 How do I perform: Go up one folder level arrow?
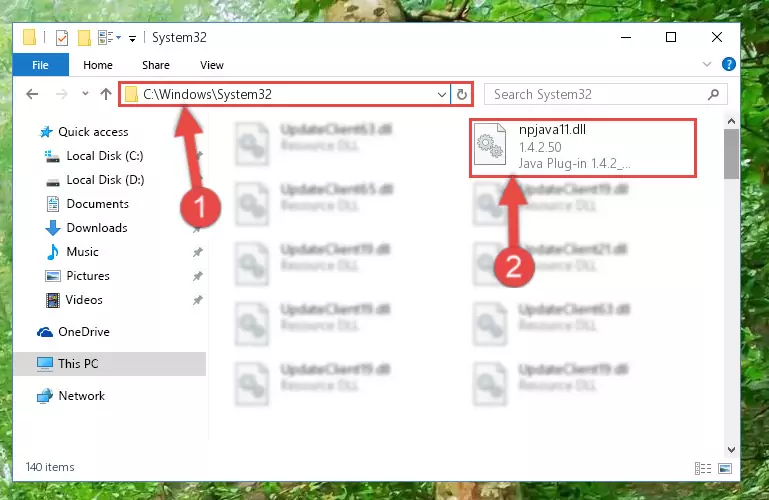click(106, 94)
